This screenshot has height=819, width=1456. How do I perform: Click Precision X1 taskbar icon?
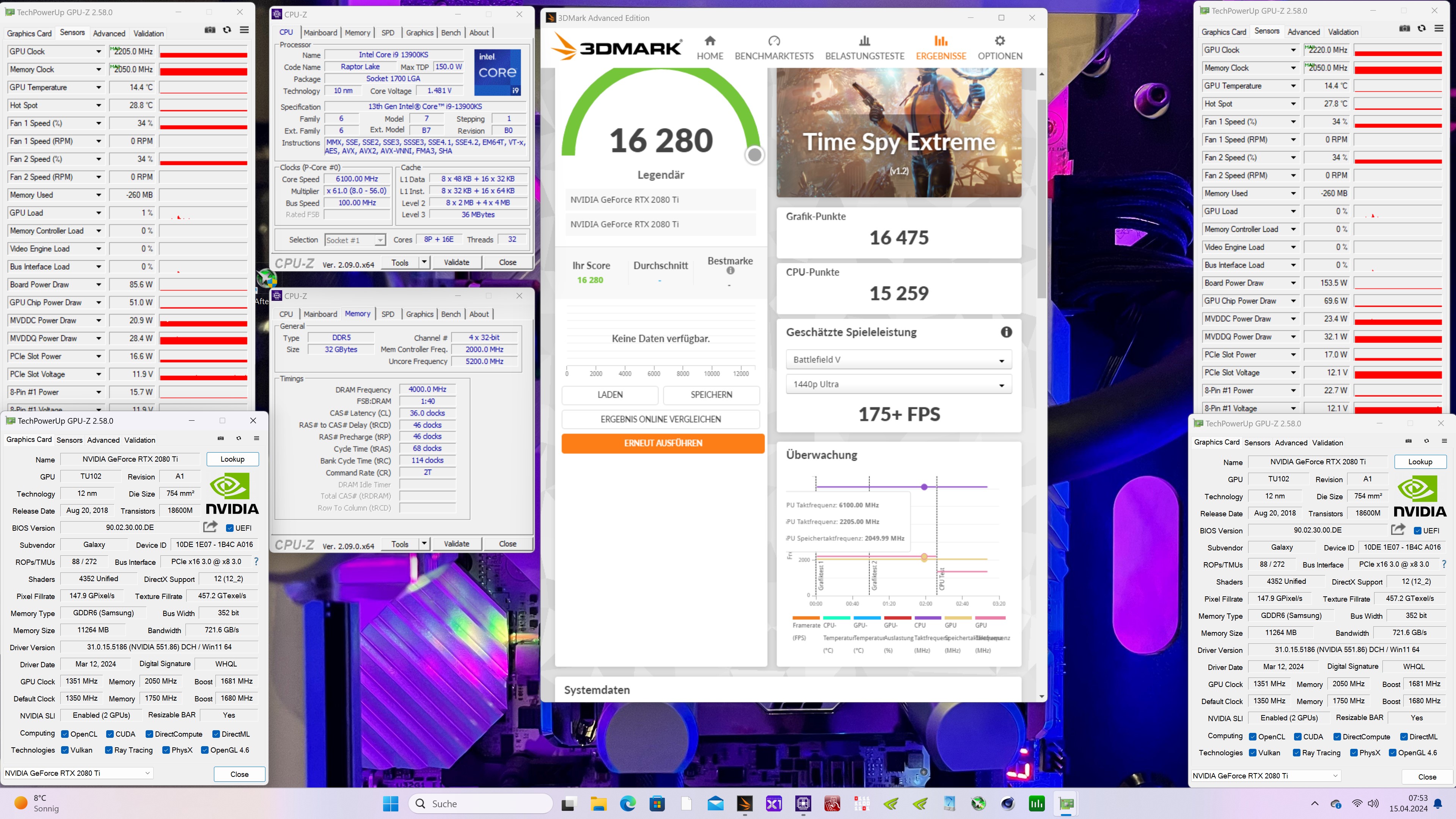click(x=774, y=804)
